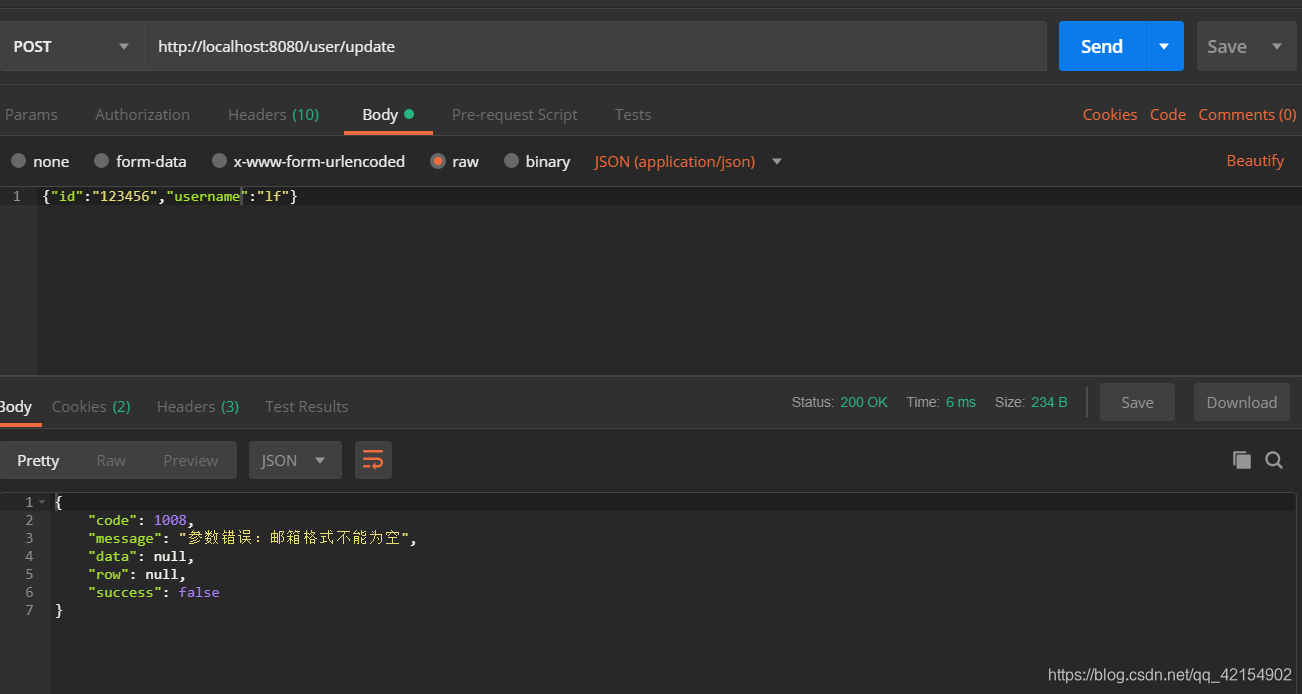Click the "success": false response line
Screen dimensions: 1302x694
coord(153,592)
